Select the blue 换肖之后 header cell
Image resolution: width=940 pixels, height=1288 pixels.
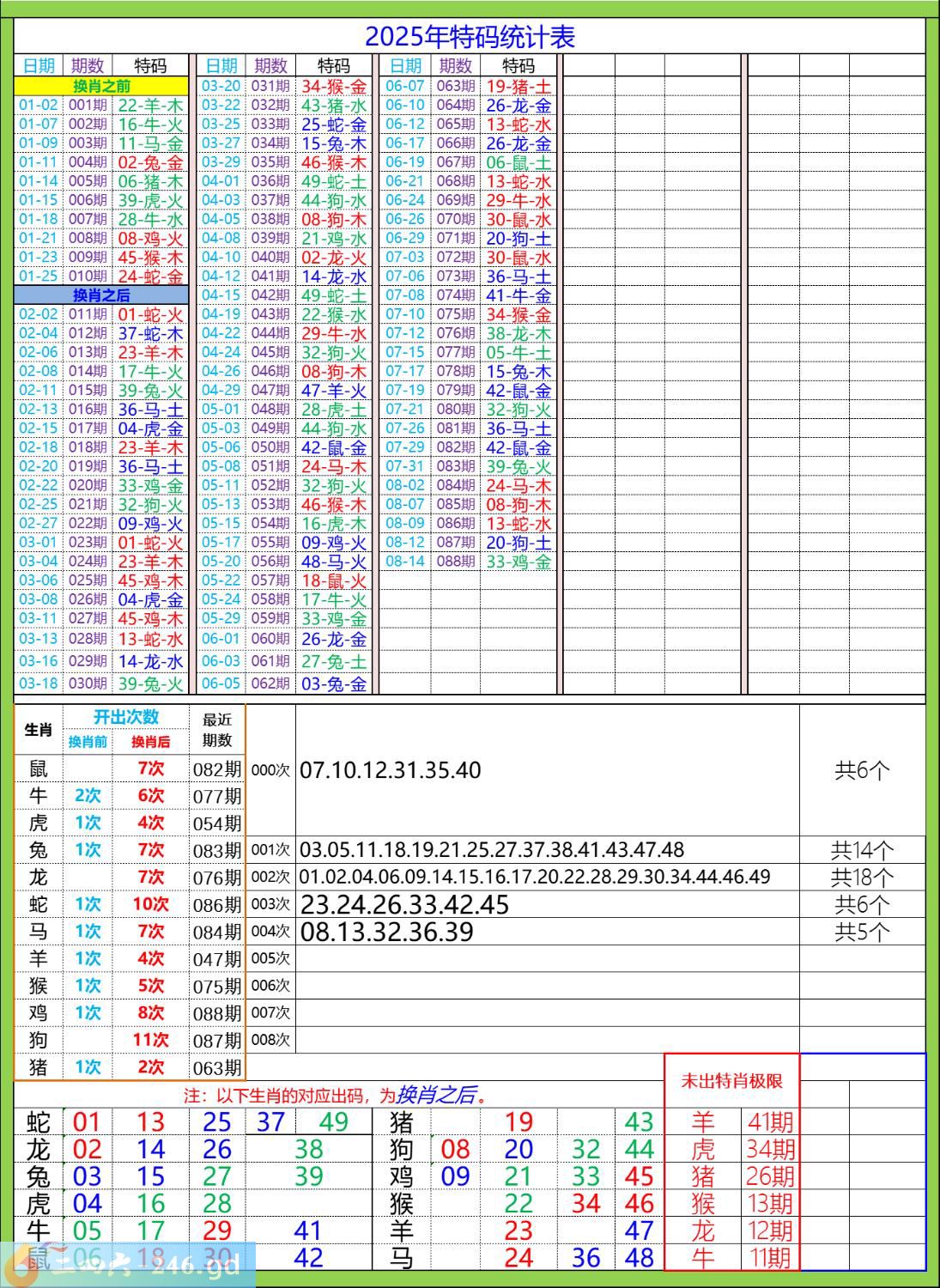click(x=101, y=295)
